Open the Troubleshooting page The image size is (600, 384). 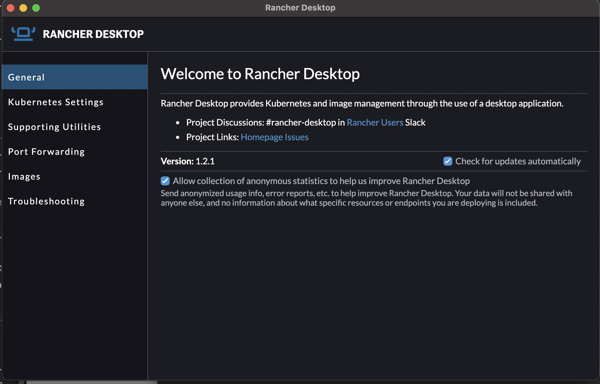click(x=75, y=202)
